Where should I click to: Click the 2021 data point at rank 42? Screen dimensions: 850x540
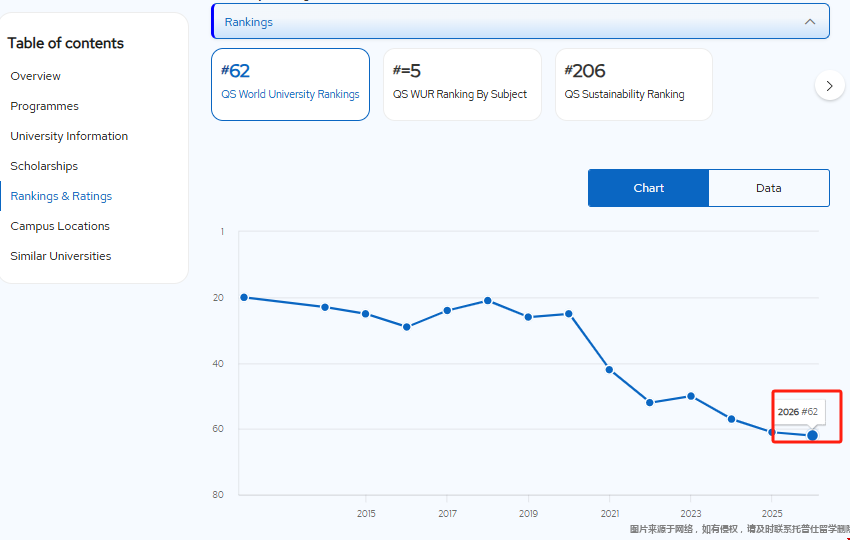pos(609,370)
